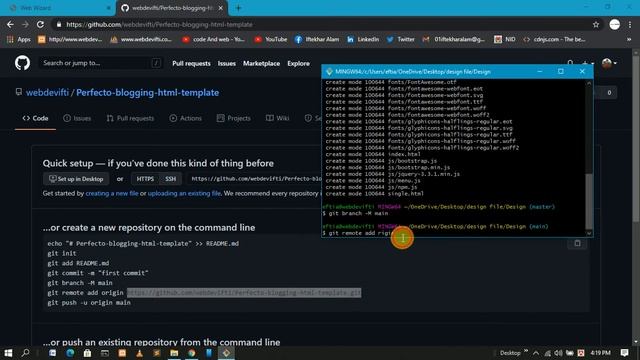This screenshot has width=640, height=360.
Task: Open the YouTube bookmark
Action: pos(271,39)
